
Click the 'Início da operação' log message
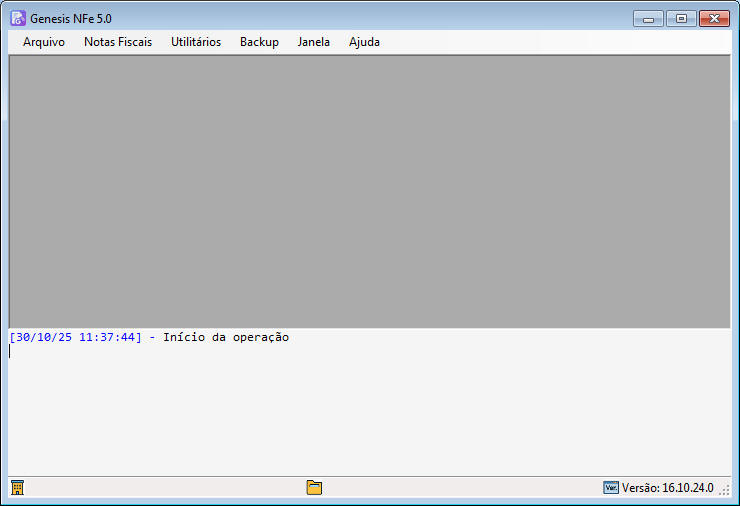225,338
